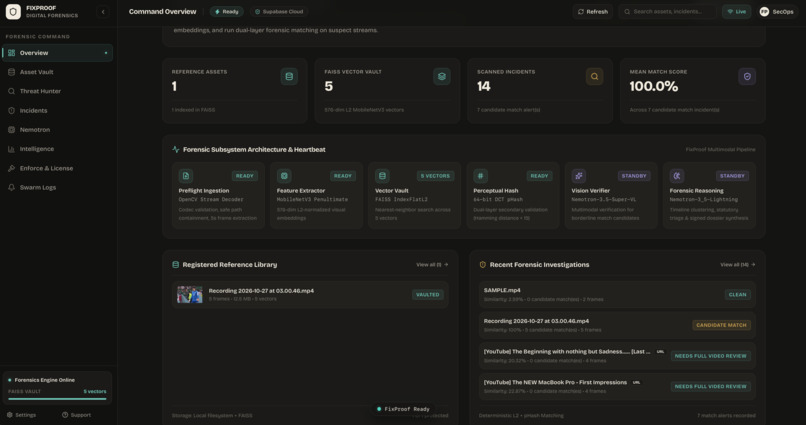This screenshot has height=425, width=806.
Task: View all 14 forensic investigations
Action: pyautogui.click(x=738, y=265)
